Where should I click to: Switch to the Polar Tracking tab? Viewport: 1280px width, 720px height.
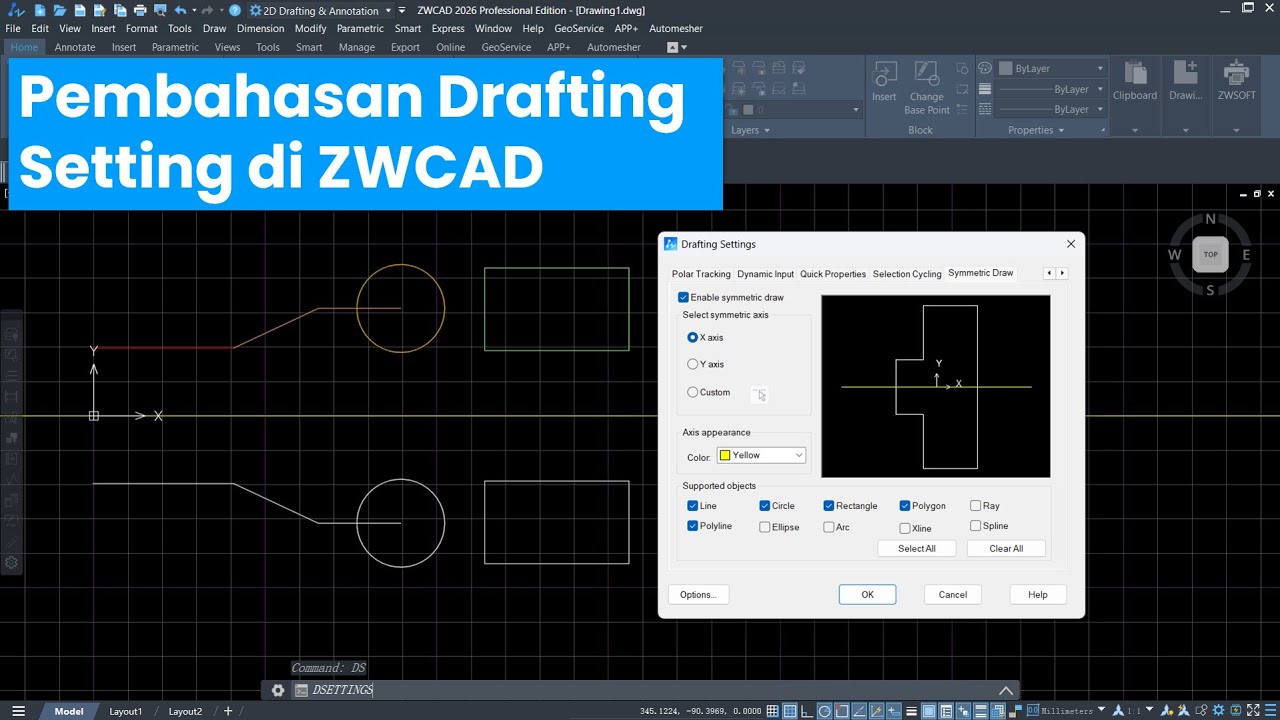pos(701,274)
